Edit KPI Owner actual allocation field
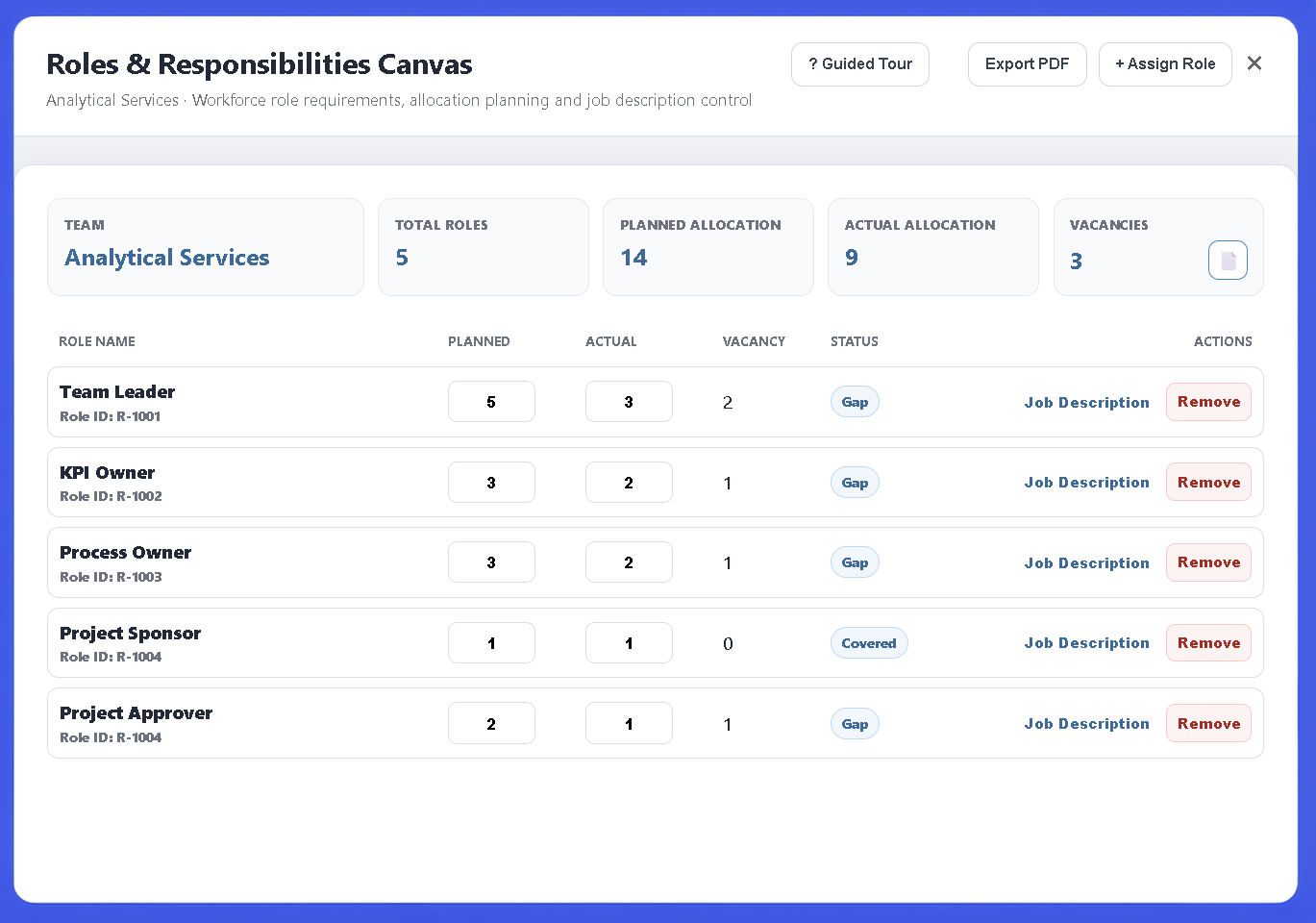This screenshot has width=1316, height=923. point(629,483)
